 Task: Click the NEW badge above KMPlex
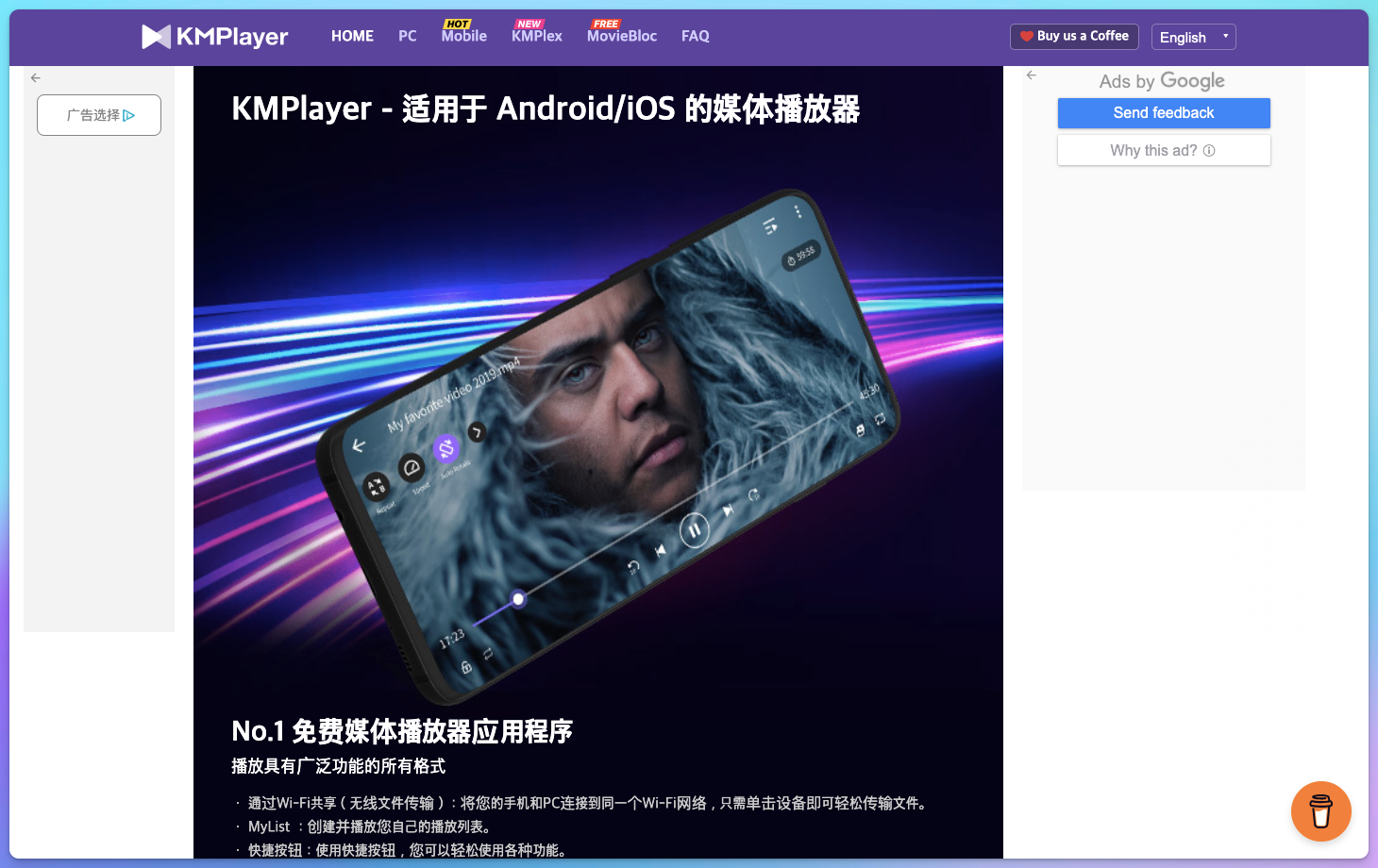tap(529, 24)
